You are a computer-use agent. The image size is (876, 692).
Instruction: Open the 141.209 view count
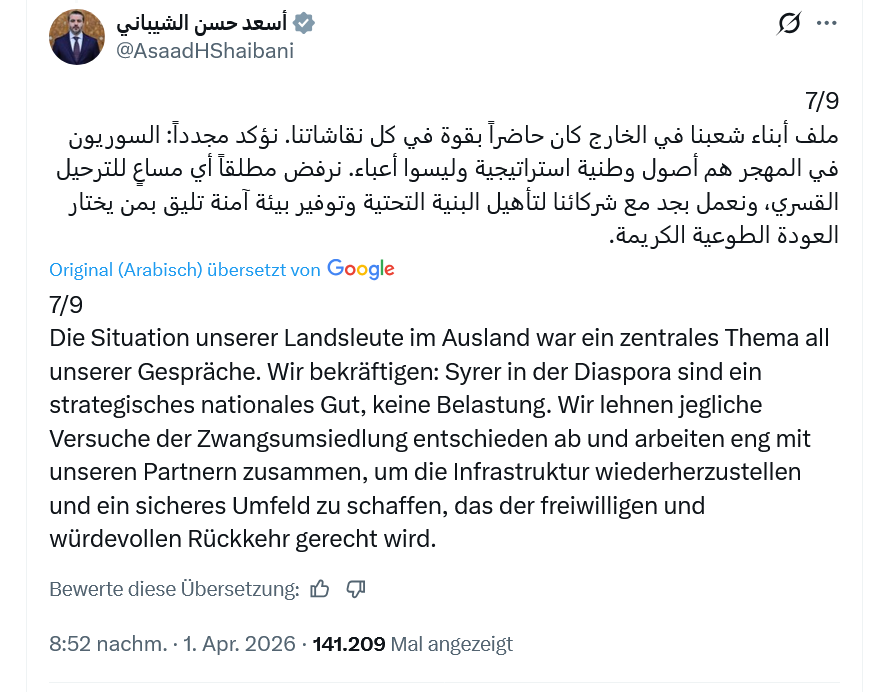tap(349, 644)
